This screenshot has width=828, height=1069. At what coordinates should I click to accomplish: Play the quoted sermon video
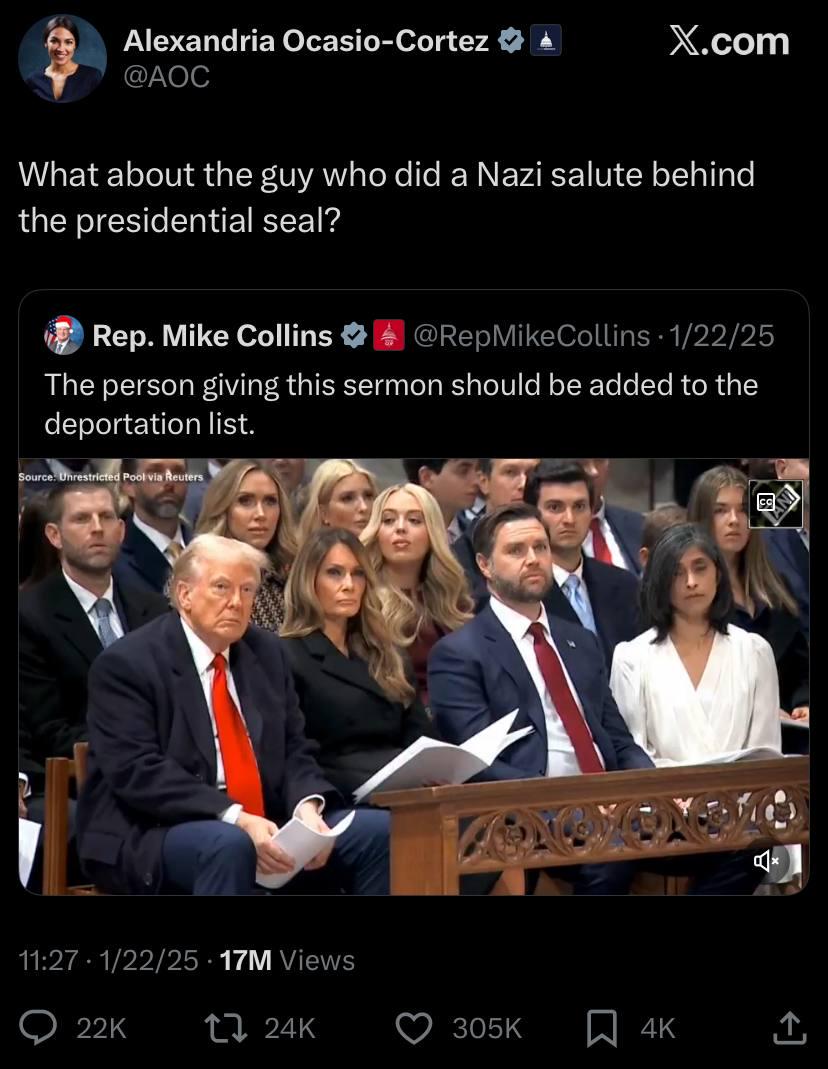pos(414,676)
